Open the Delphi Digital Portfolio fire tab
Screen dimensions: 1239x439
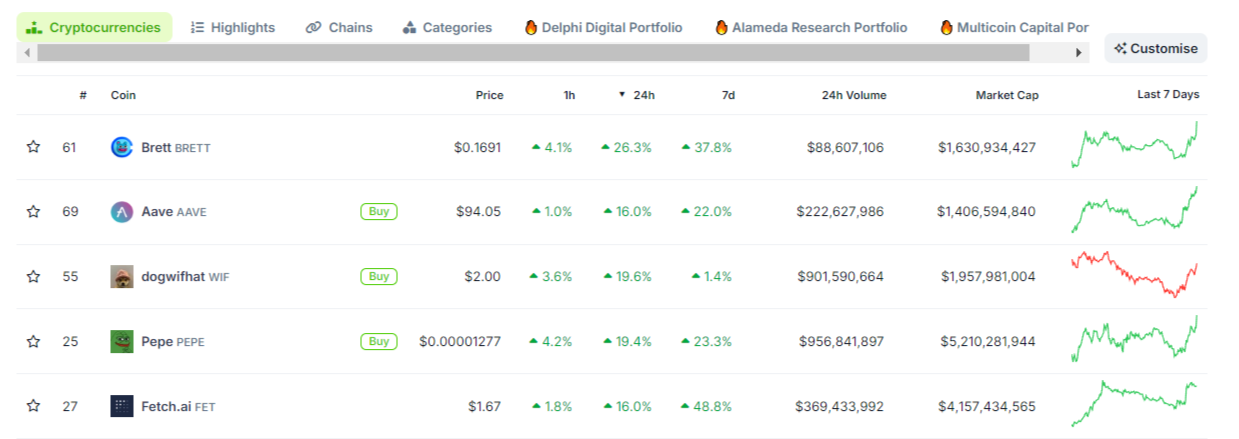point(603,28)
